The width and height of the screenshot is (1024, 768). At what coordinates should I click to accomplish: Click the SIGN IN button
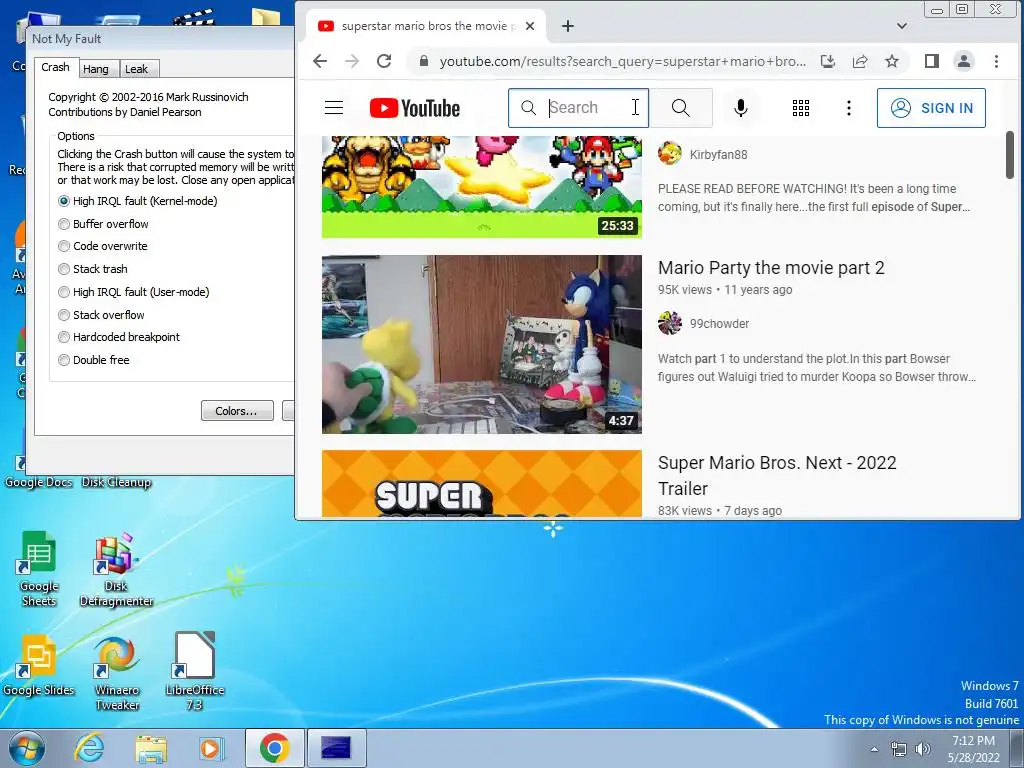[931, 108]
